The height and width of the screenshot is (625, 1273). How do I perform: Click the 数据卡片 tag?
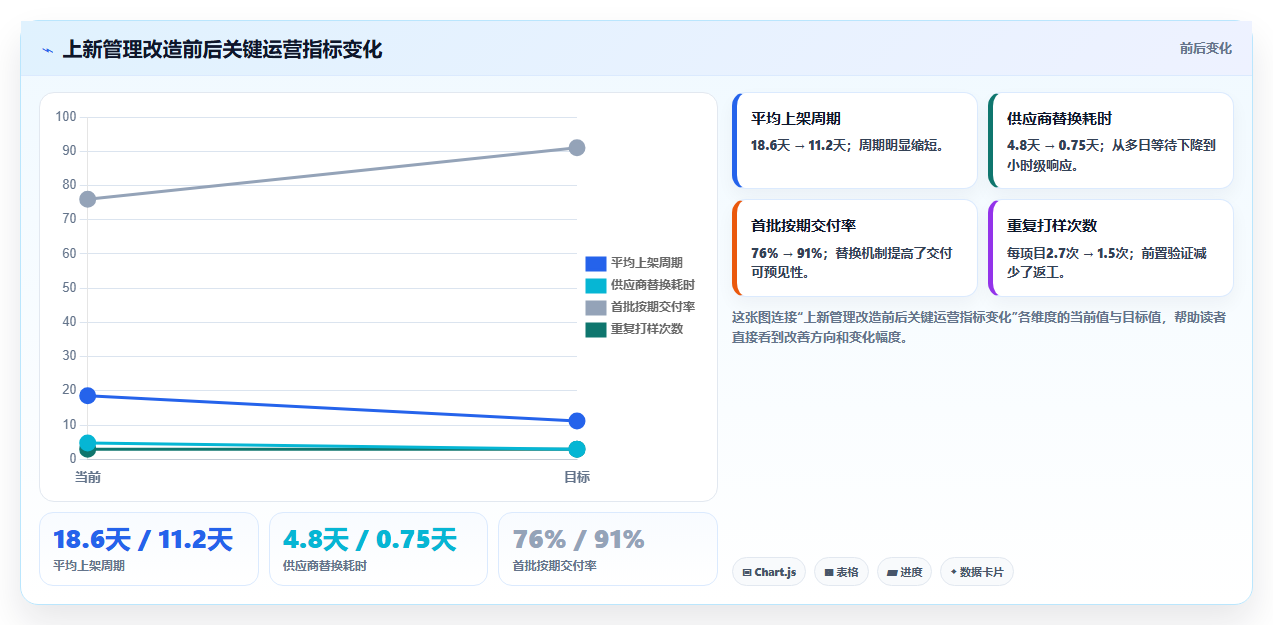tap(977, 572)
